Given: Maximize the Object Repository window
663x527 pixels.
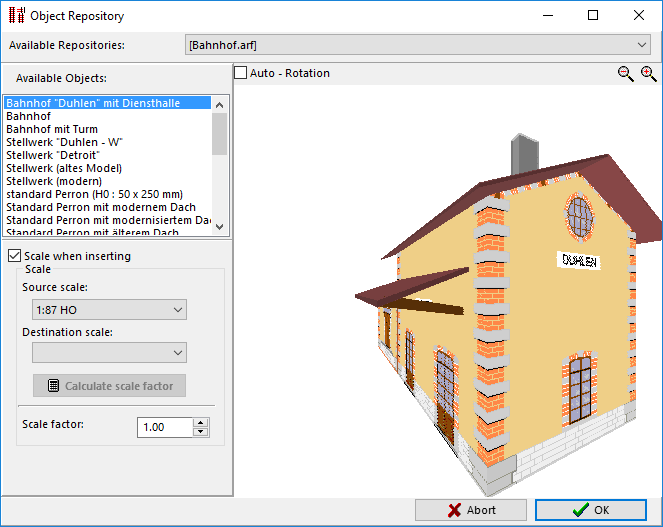Looking at the screenshot, I should [593, 16].
